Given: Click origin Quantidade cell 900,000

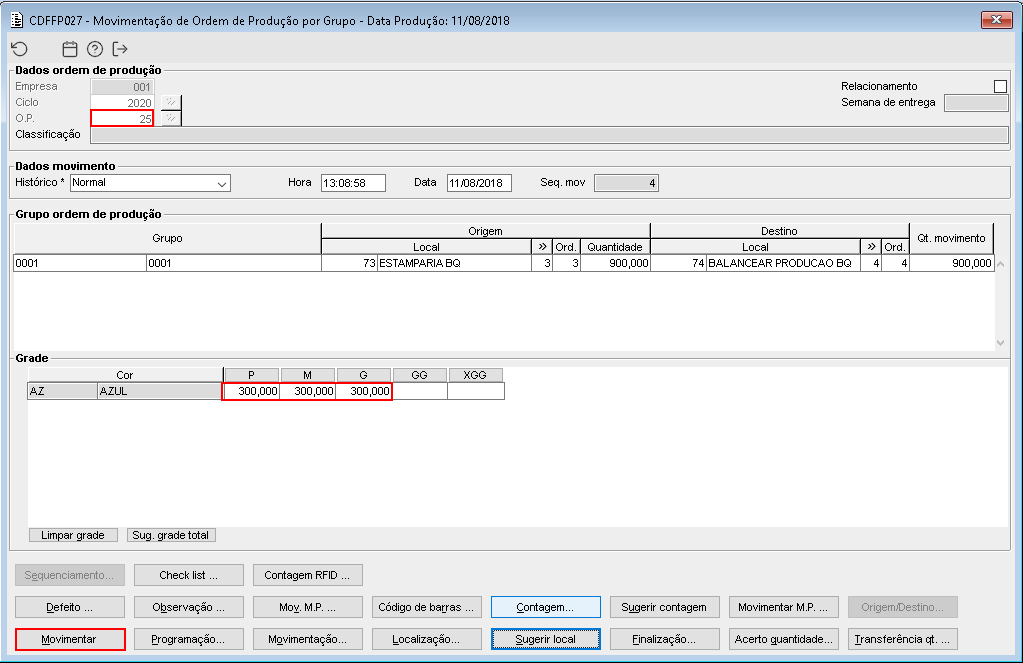Looking at the screenshot, I should [x=615, y=263].
